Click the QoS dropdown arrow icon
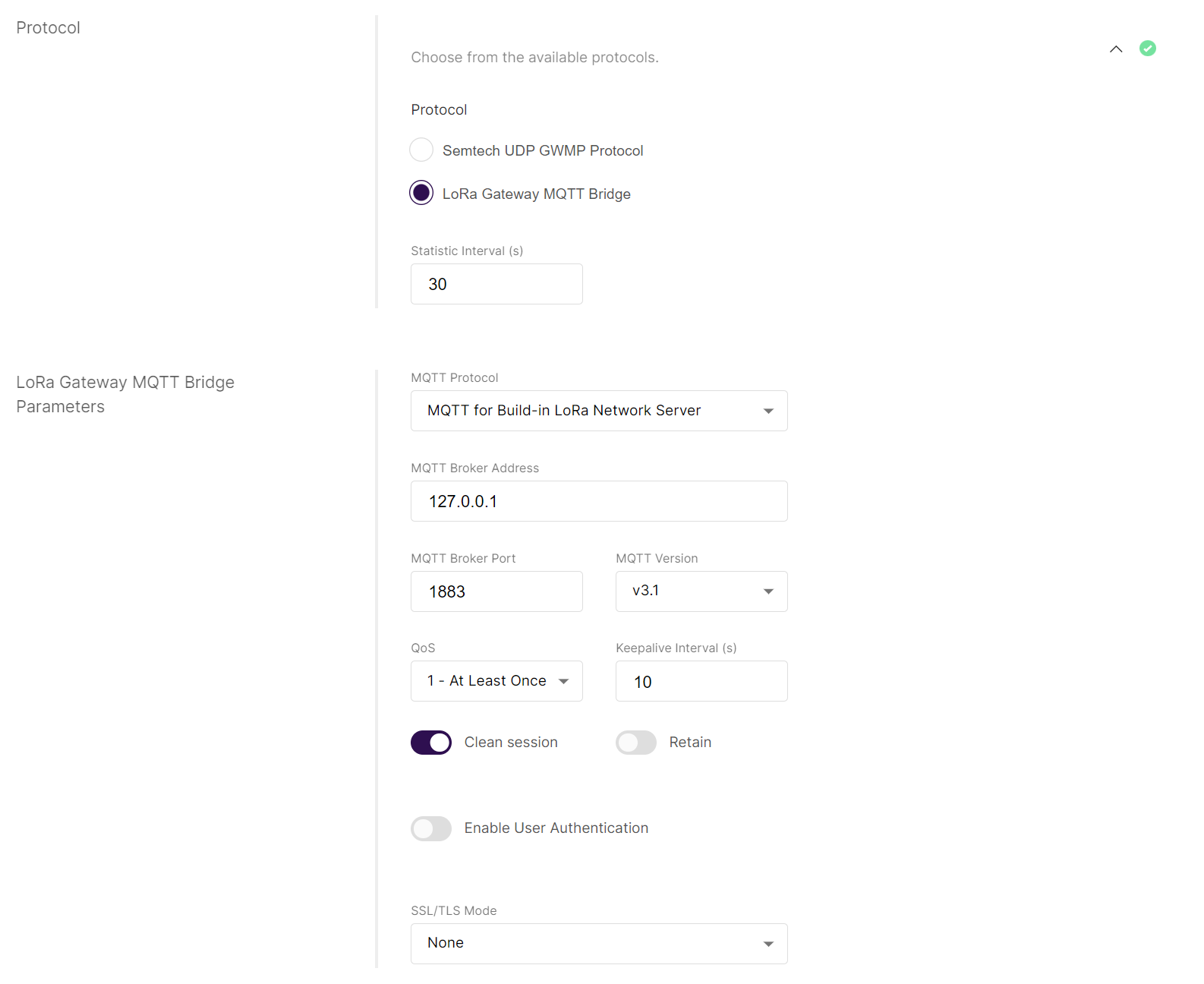Viewport: 1204px width, 984px height. click(563, 681)
